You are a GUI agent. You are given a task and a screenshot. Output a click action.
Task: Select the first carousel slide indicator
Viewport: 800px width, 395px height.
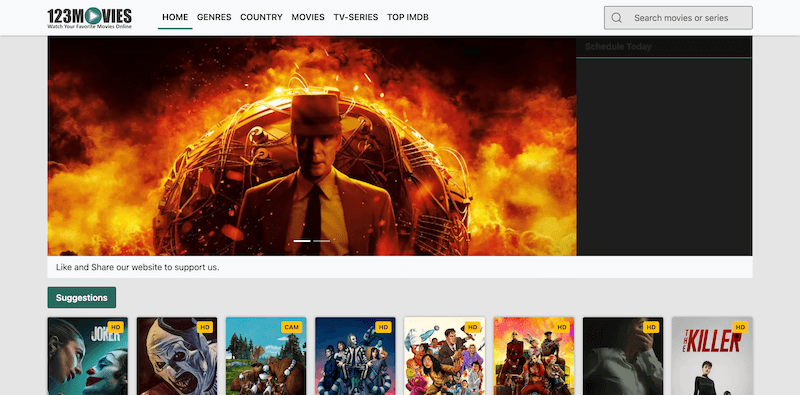[x=302, y=240]
